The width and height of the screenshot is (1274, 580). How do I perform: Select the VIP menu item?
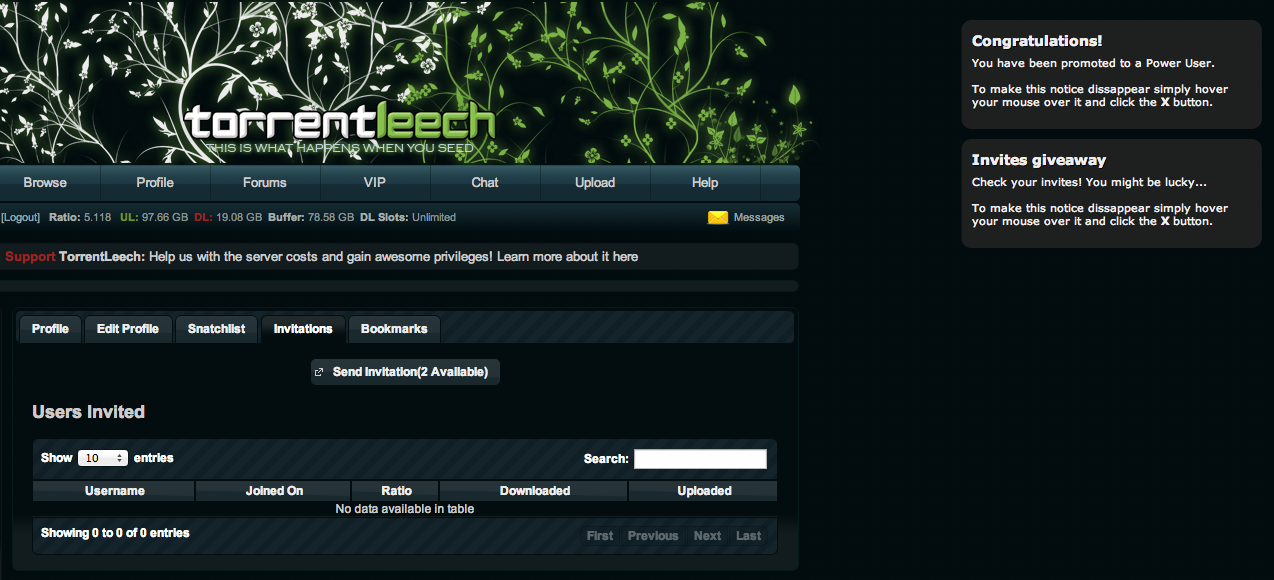pos(375,183)
